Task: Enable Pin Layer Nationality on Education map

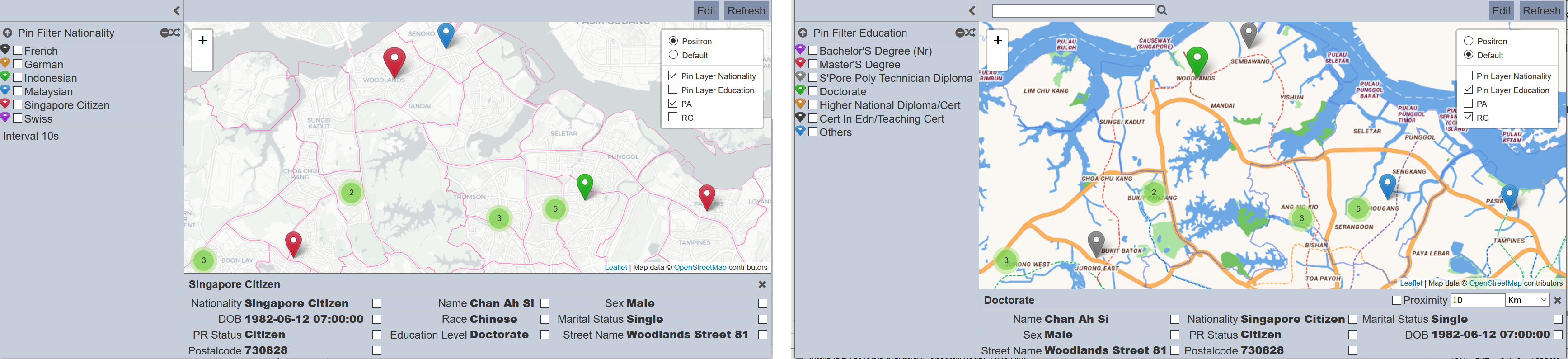Action: coord(1468,76)
